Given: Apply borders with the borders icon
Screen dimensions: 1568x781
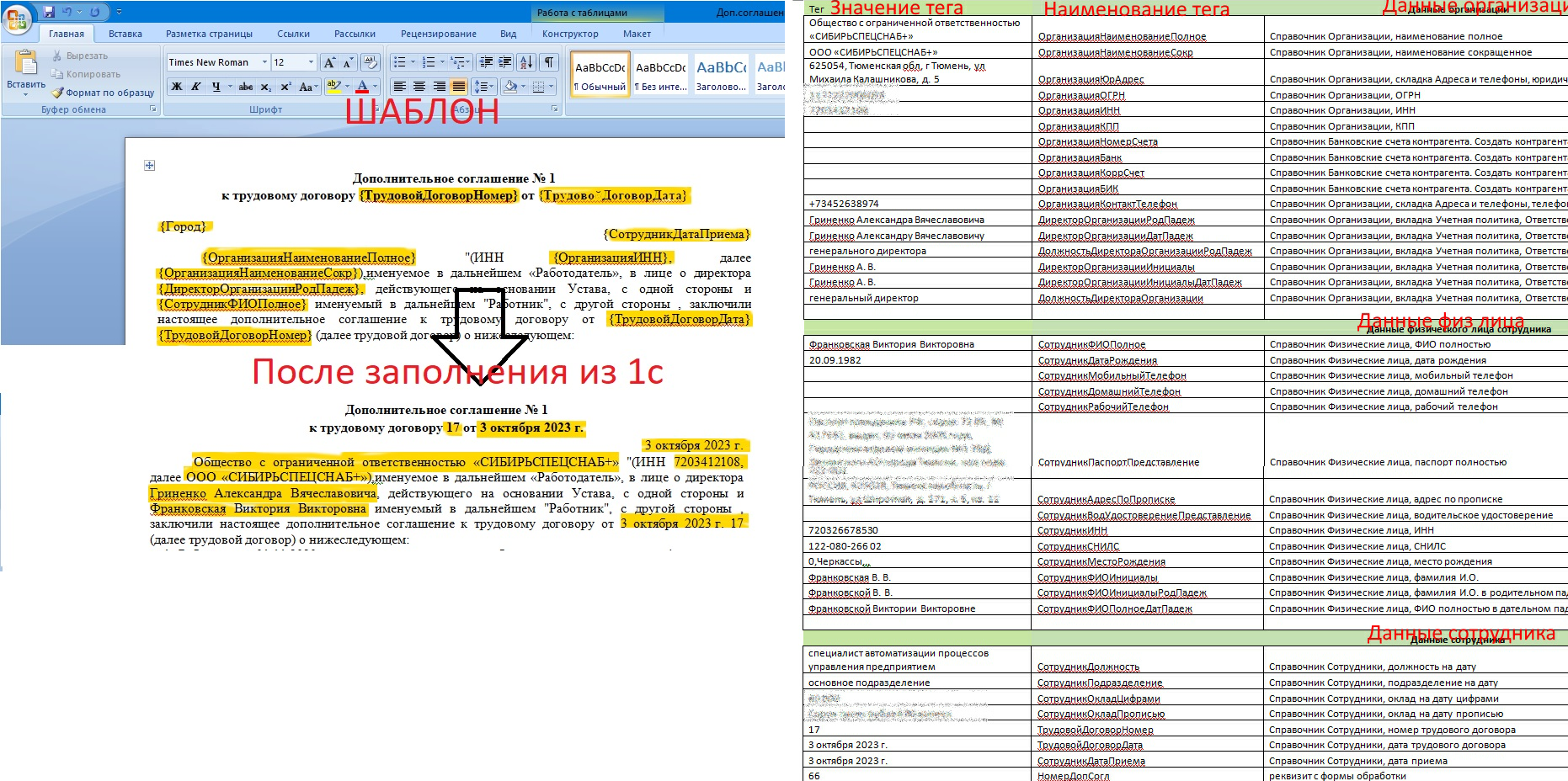Looking at the screenshot, I should tap(538, 86).
